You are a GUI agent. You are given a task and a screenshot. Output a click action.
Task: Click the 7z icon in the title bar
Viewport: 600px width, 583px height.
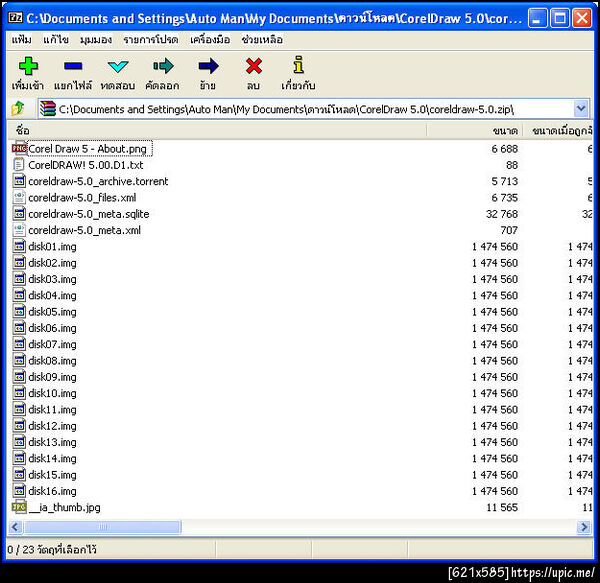coord(16,18)
